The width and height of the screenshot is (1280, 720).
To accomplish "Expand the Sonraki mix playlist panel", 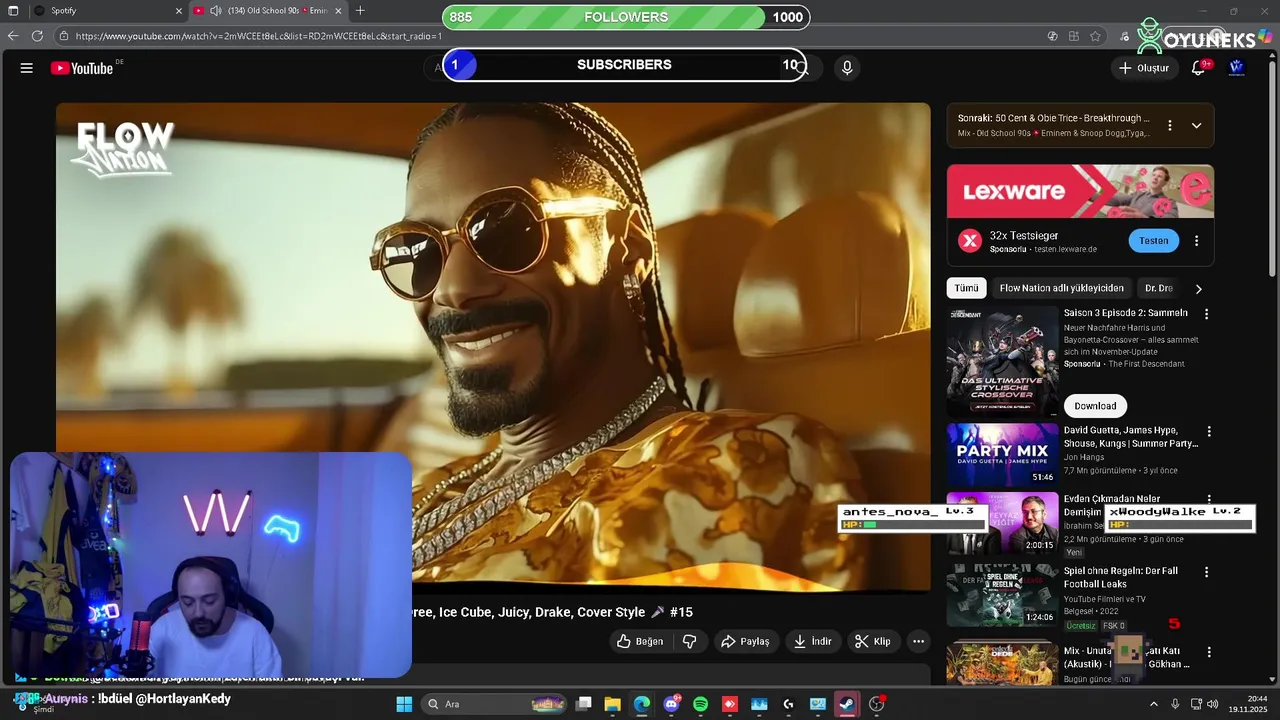I will click(1196, 126).
